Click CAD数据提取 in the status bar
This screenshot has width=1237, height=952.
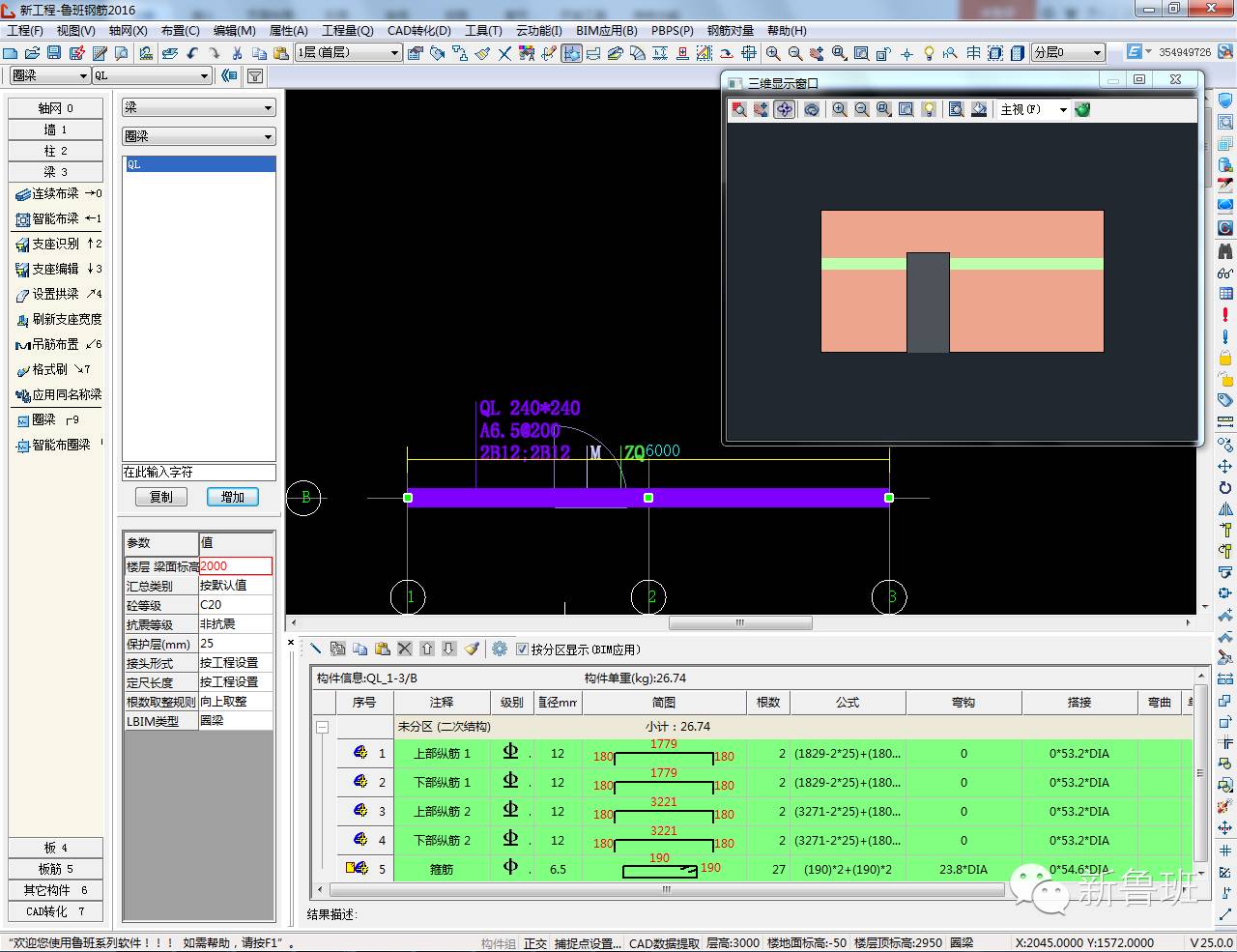[x=664, y=943]
